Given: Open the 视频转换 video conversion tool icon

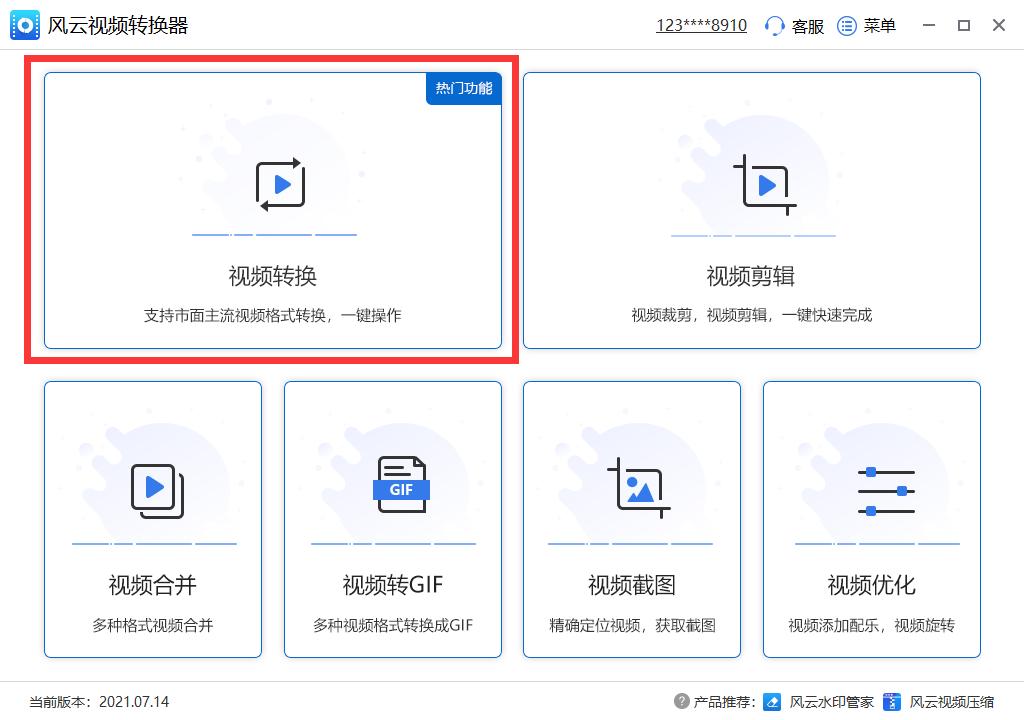Looking at the screenshot, I should click(277, 186).
